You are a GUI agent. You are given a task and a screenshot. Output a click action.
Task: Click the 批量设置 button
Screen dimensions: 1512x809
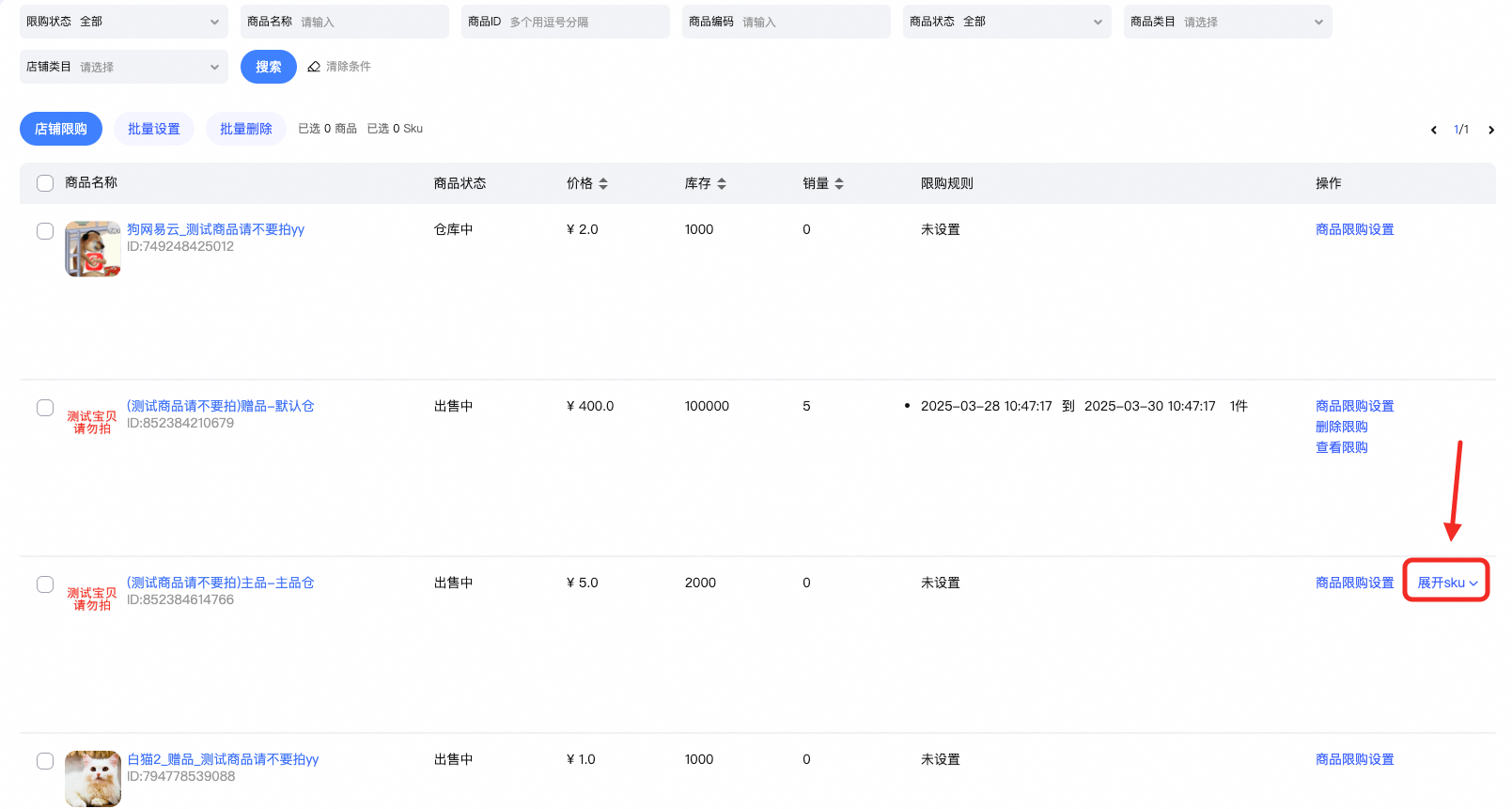pos(154,129)
